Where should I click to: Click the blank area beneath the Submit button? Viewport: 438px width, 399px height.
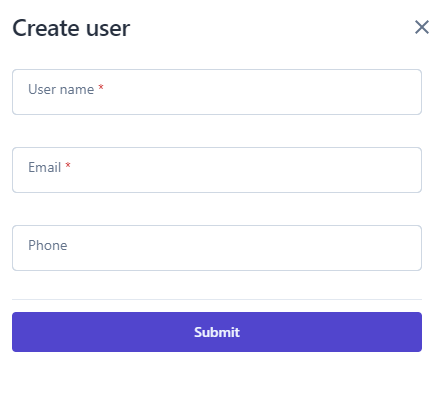coord(217,375)
